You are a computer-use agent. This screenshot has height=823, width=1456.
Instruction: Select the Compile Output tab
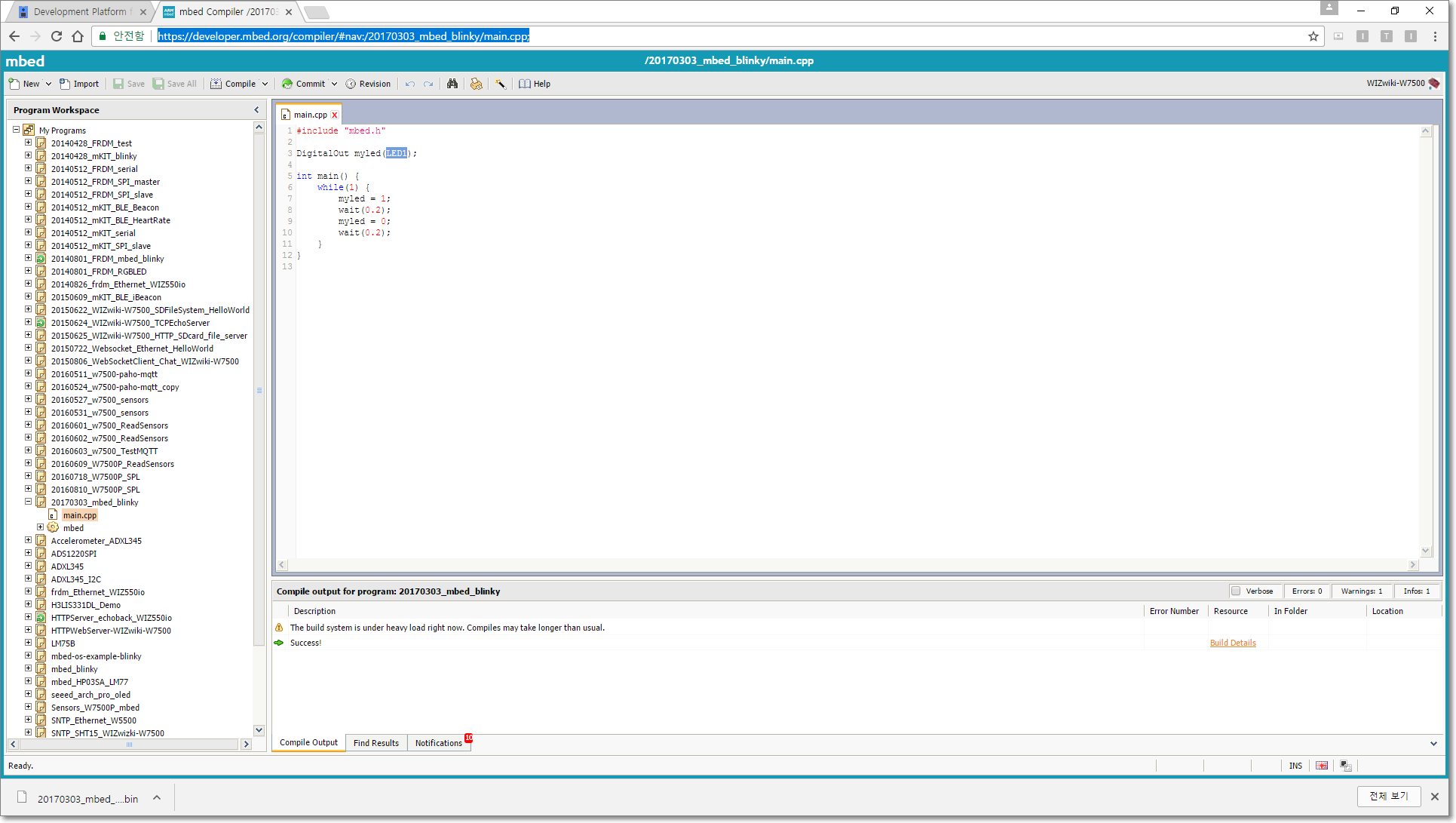(308, 743)
